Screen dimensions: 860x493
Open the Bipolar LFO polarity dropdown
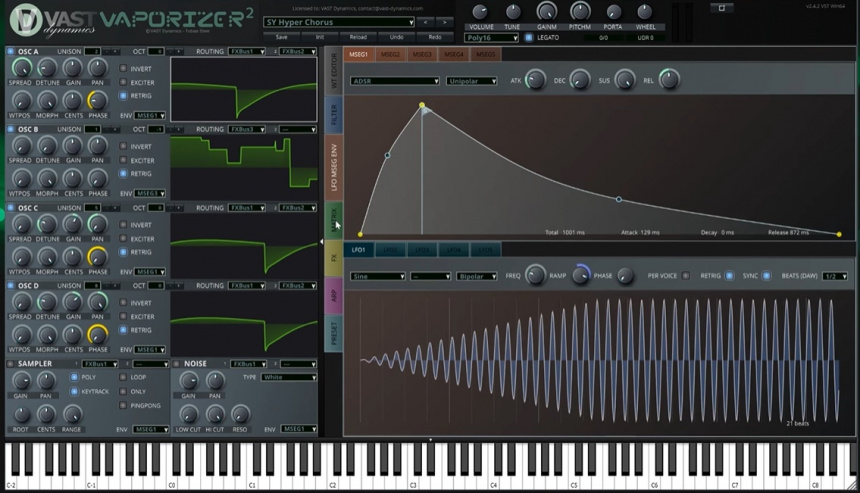pos(477,276)
